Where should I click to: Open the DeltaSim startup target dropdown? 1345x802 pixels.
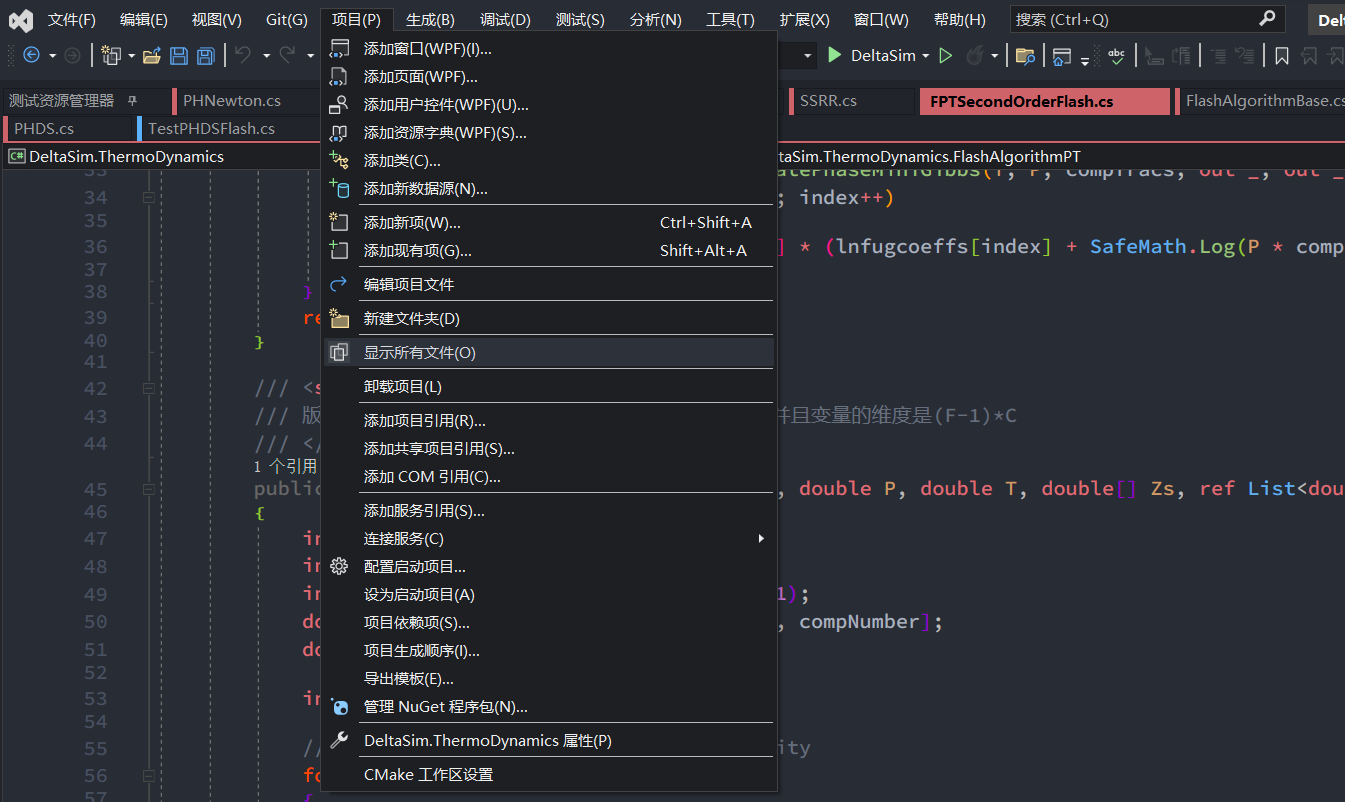pyautogui.click(x=926, y=56)
